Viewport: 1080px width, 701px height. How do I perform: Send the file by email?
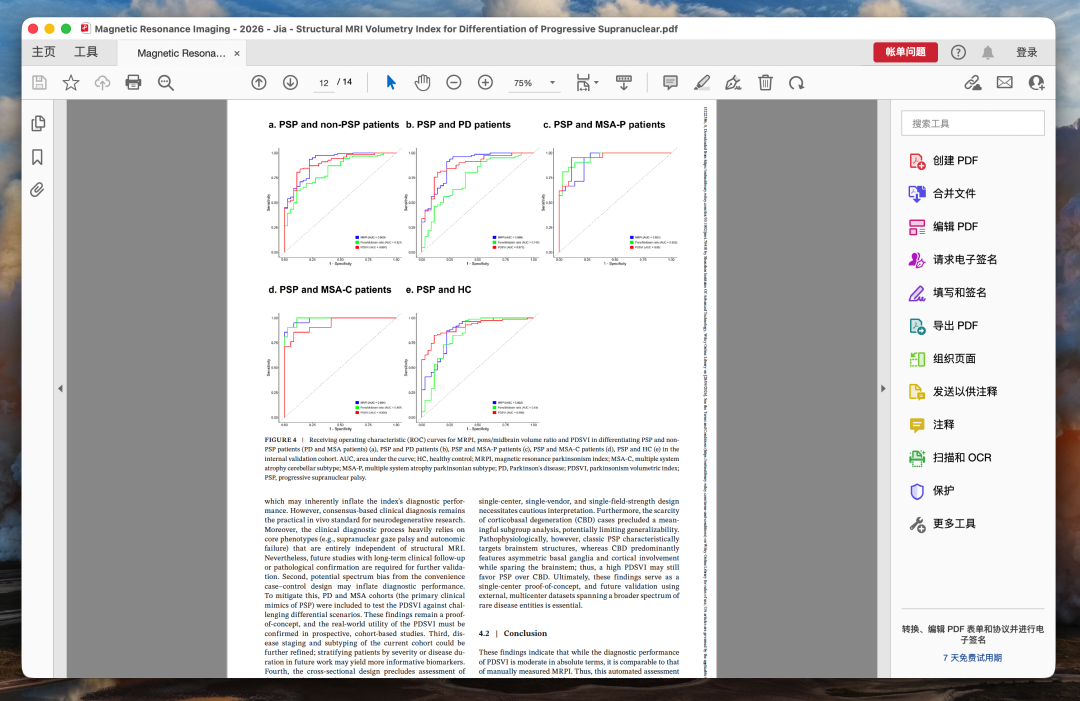(x=1005, y=83)
